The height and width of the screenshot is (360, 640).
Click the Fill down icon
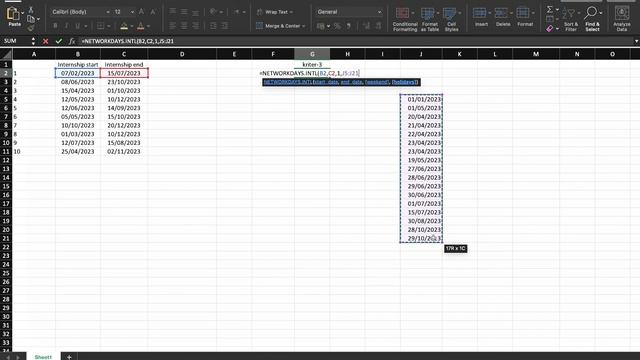[550, 19]
